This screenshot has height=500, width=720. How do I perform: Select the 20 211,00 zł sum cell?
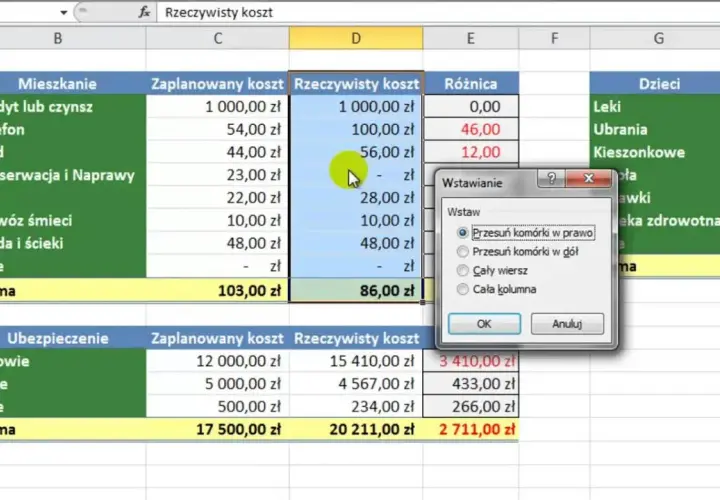pyautogui.click(x=356, y=429)
